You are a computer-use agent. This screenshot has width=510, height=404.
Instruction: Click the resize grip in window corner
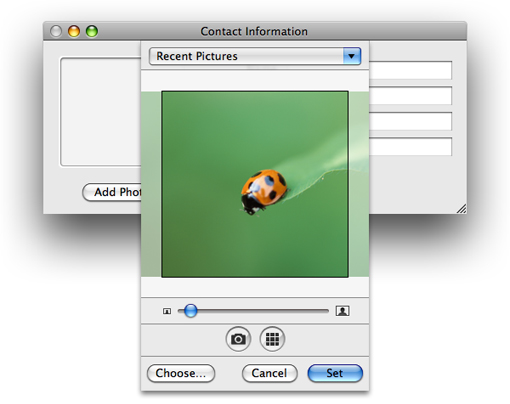pos(461,209)
